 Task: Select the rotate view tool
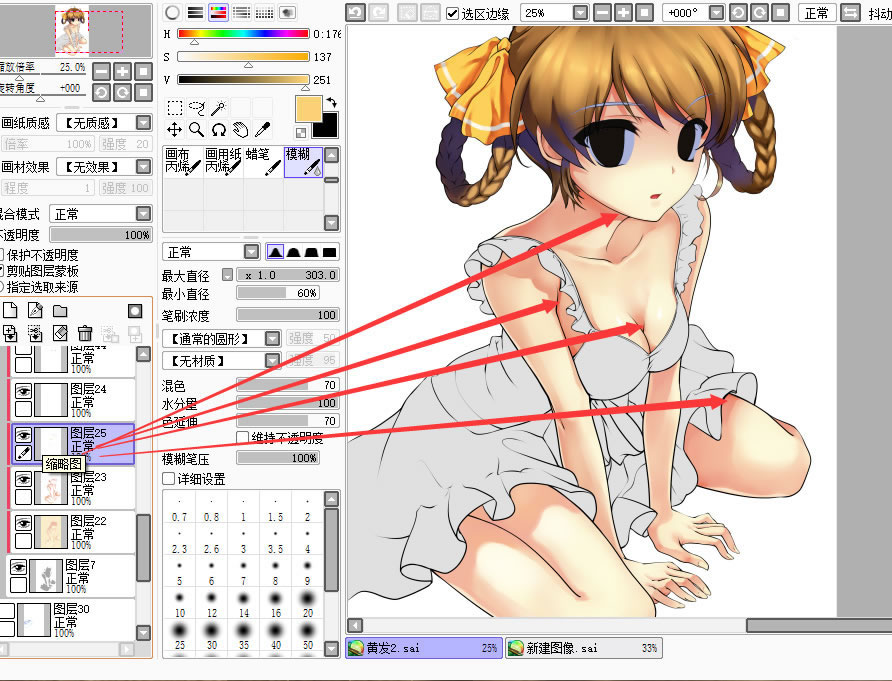click(218, 130)
